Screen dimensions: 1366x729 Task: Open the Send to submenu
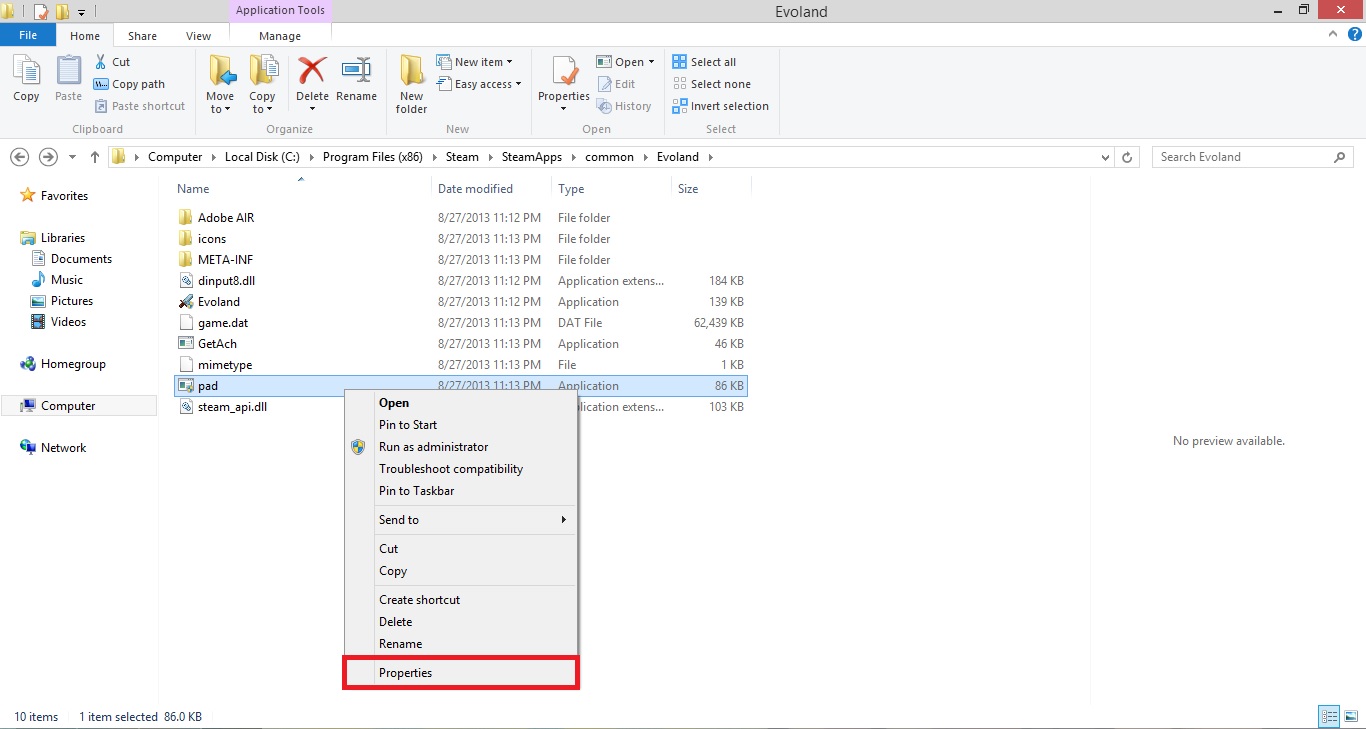(x=461, y=520)
